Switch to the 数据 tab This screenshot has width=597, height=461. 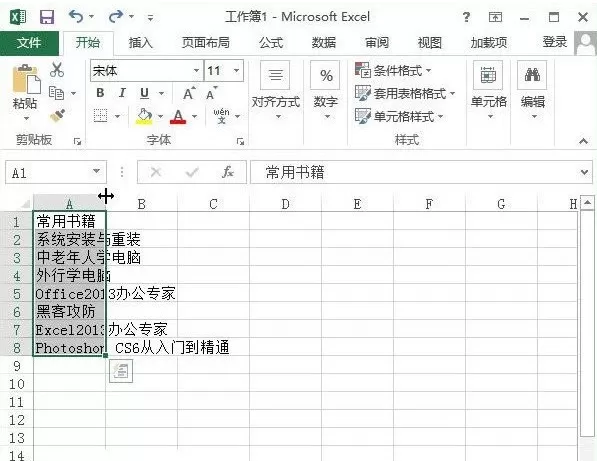(324, 43)
